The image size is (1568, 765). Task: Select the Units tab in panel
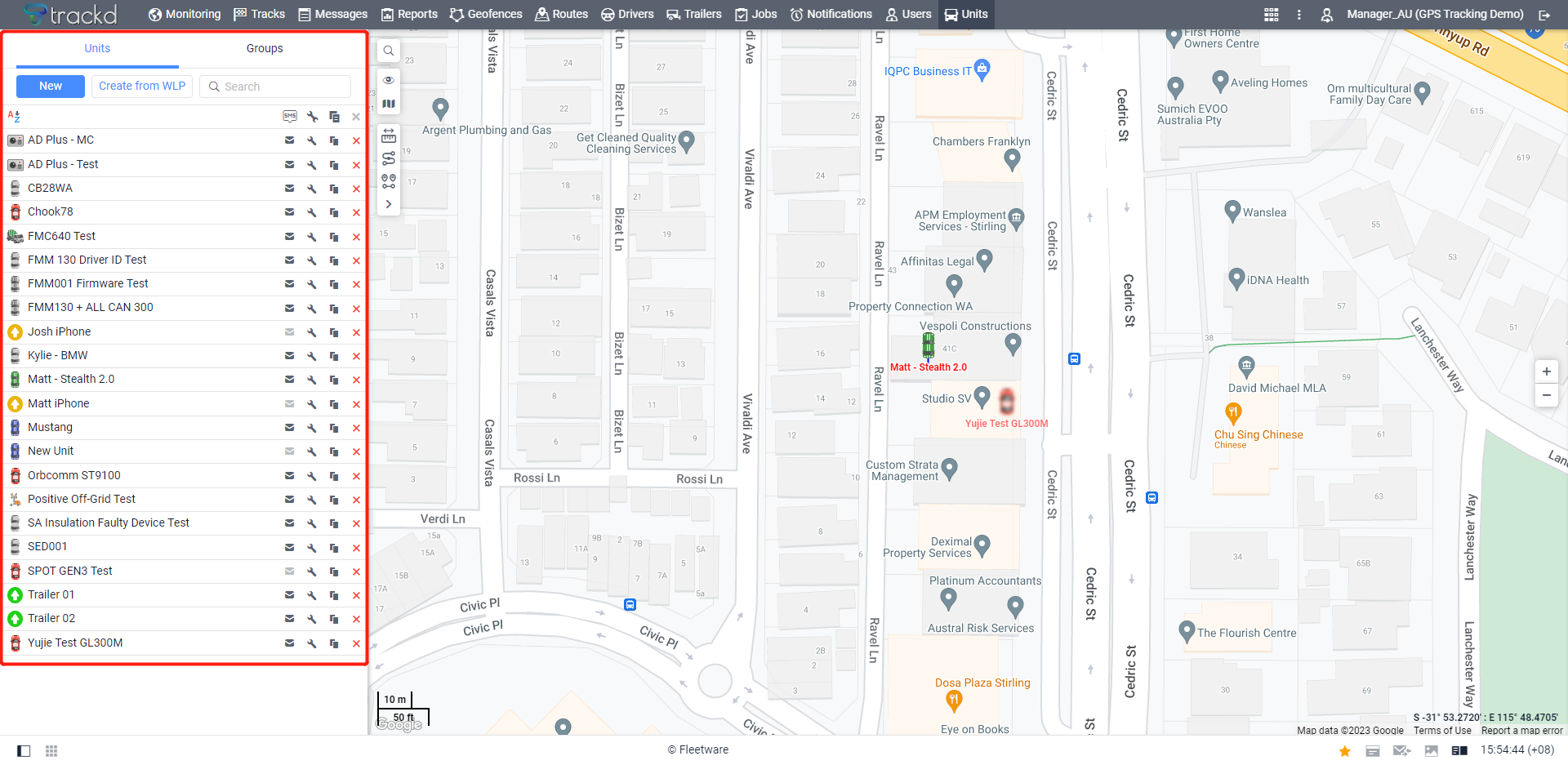pyautogui.click(x=97, y=49)
